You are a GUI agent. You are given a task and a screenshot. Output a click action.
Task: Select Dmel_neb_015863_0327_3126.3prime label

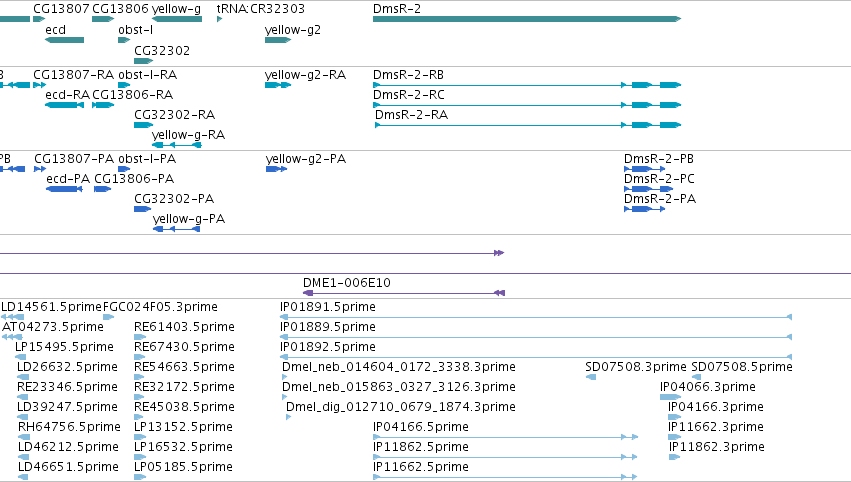(x=398, y=386)
